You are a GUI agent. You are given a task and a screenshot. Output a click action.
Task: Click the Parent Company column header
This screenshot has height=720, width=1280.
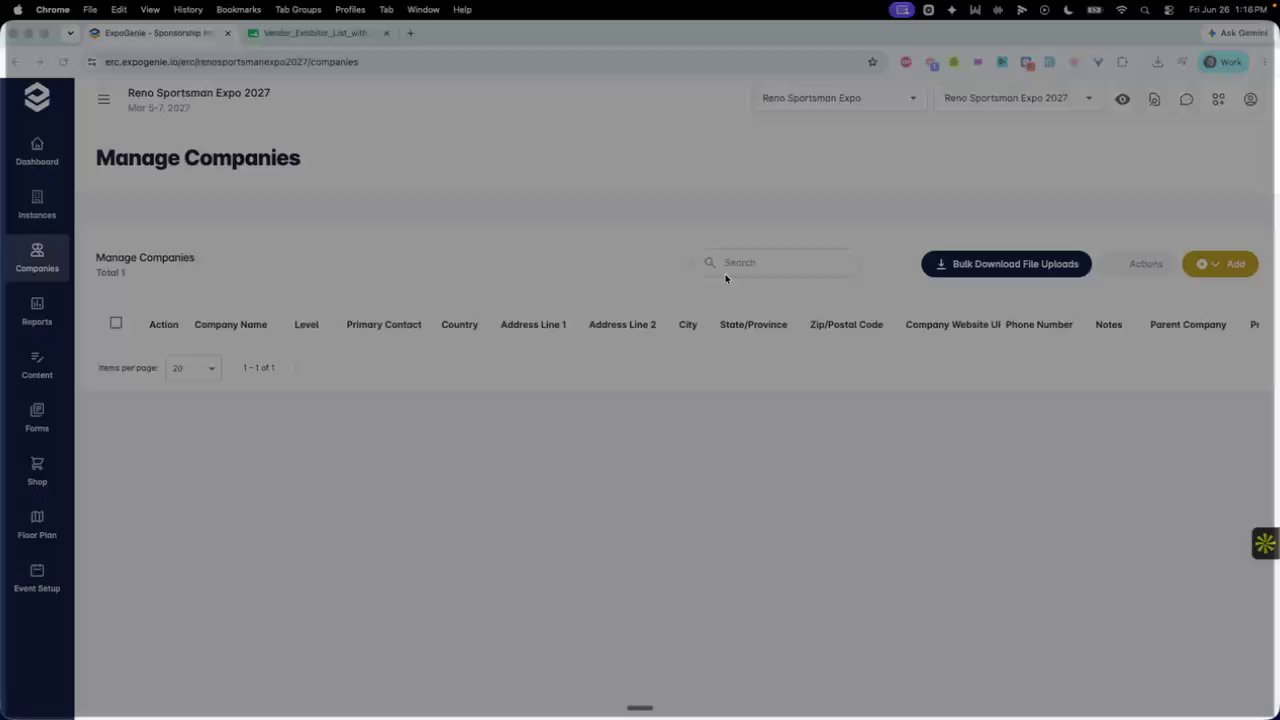coord(1188,324)
